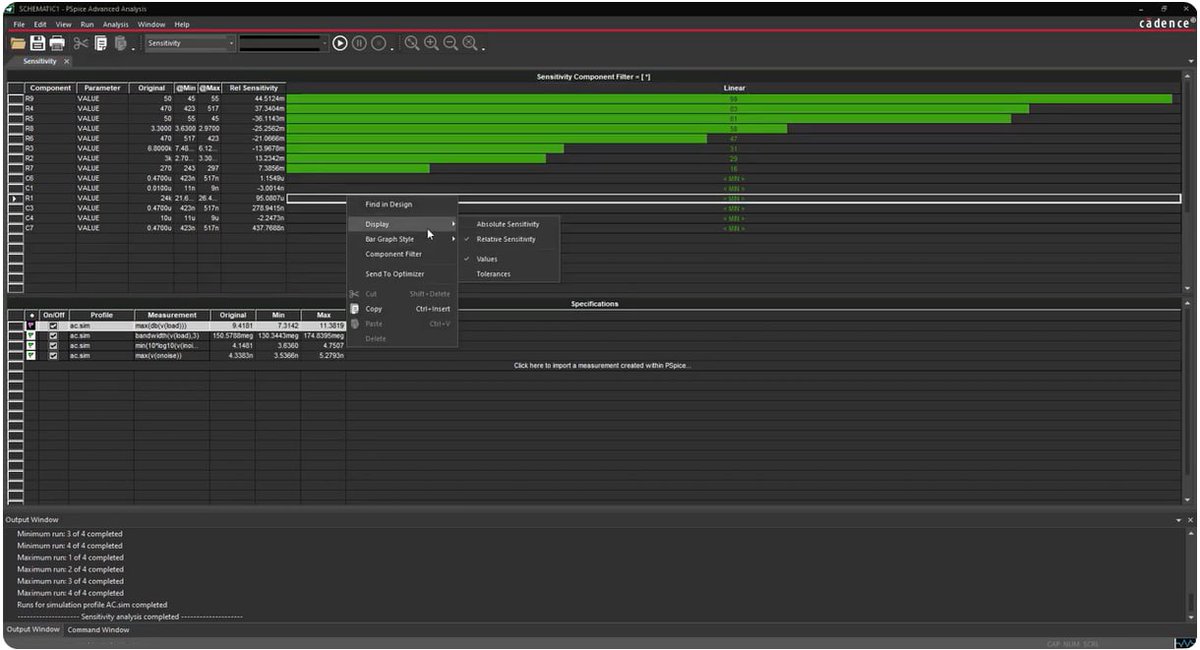Click the R4 sensitivity bar
The height and width of the screenshot is (650, 1200).
658,109
